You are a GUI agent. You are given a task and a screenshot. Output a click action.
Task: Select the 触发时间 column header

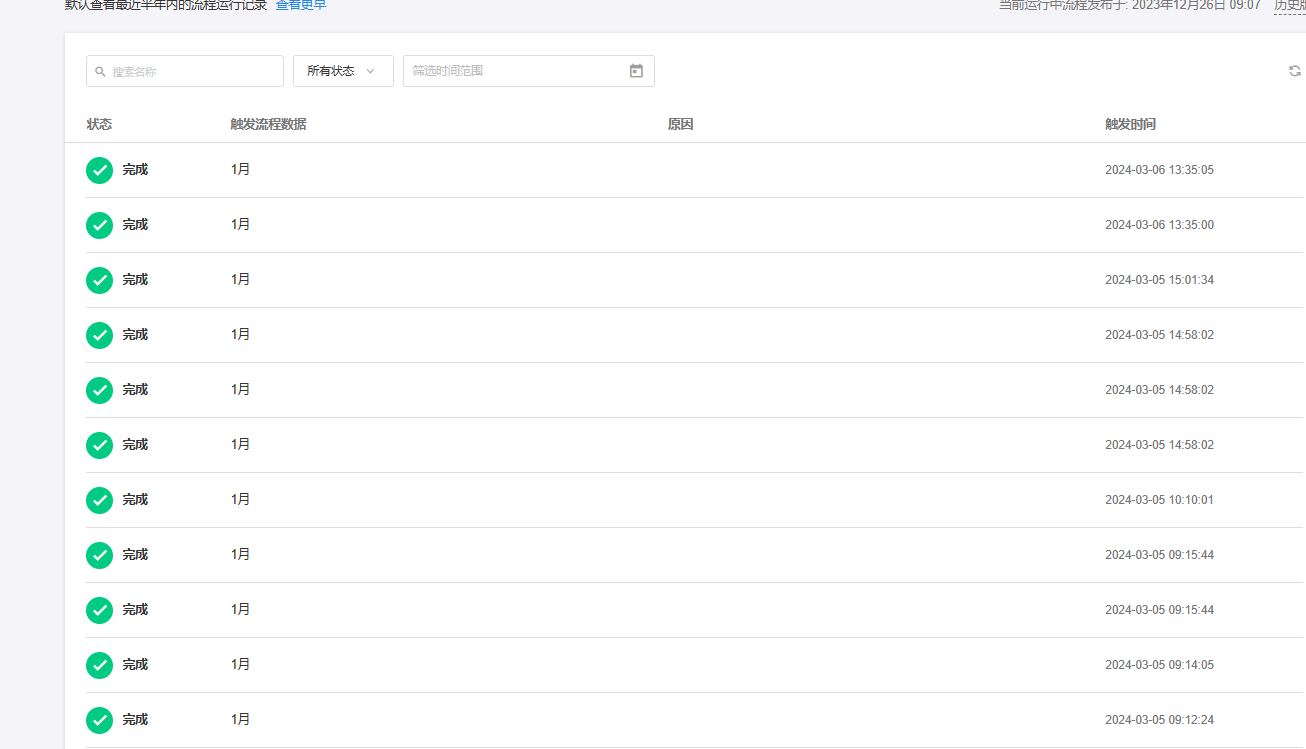coord(1130,124)
